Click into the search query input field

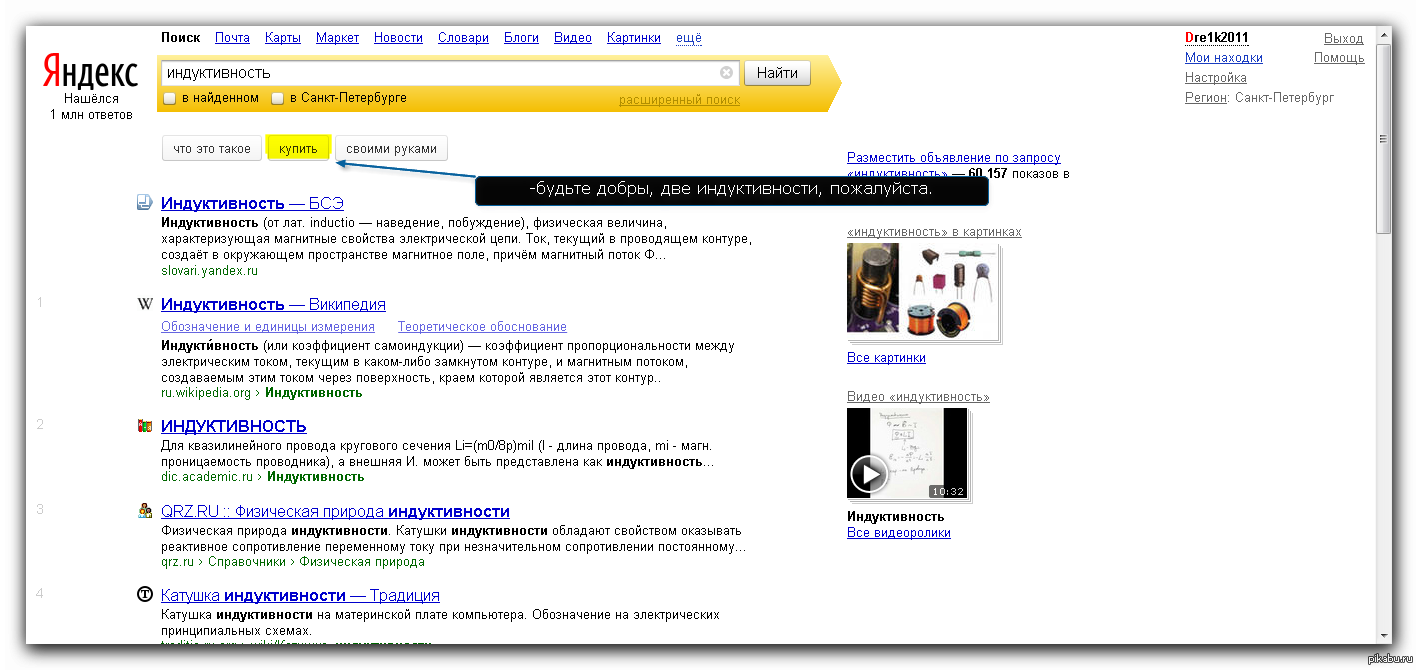tap(440, 73)
